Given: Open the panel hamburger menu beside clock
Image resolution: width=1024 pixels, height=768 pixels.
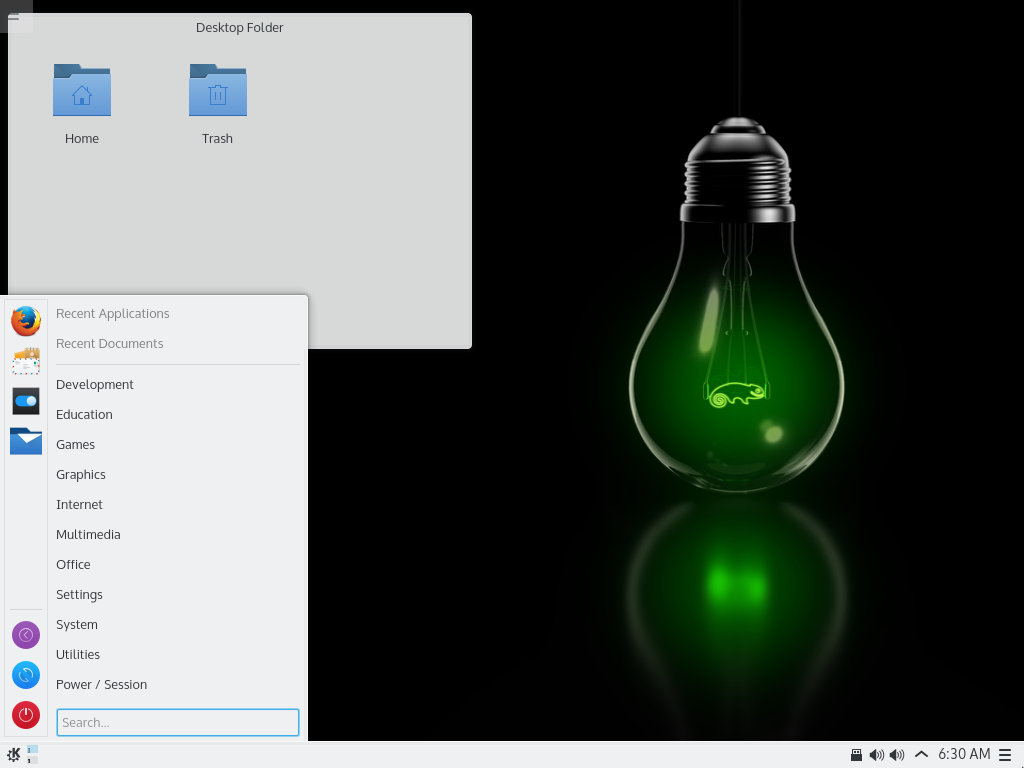Looking at the screenshot, I should tap(1006, 755).
